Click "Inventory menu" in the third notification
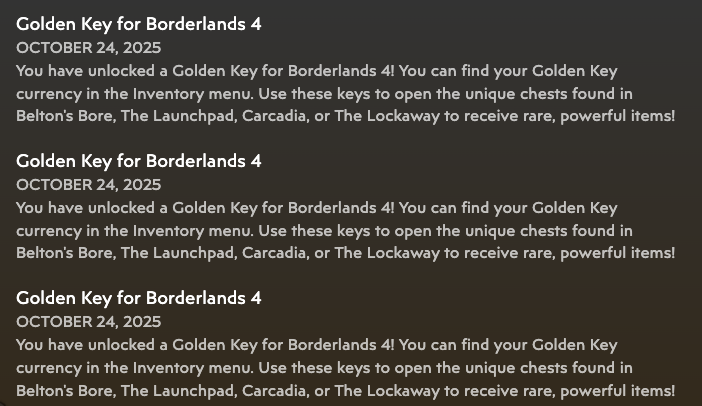702x406 pixels. tap(192, 368)
